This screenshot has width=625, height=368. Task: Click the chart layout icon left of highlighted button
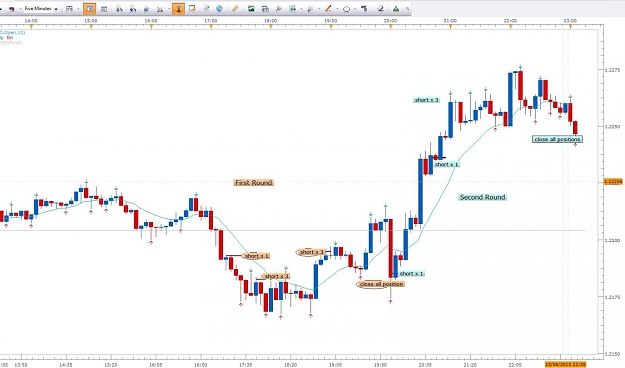click(x=69, y=8)
